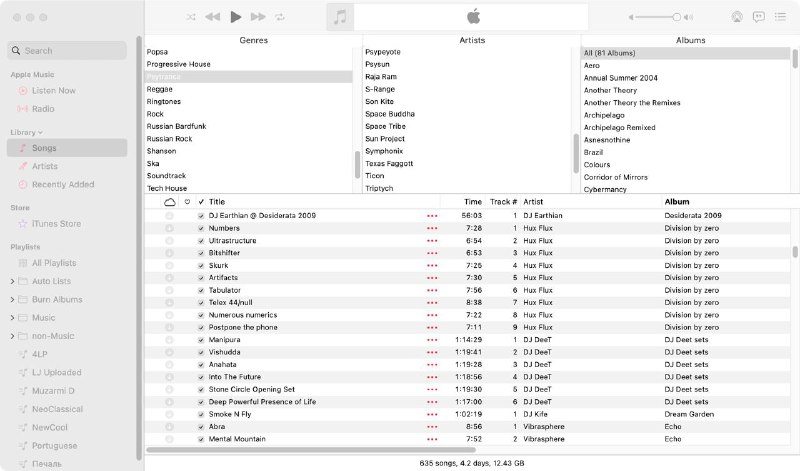Screen dimensions: 800x471
Task: Uncheck the Numbers song checkbox
Action: 201,229
